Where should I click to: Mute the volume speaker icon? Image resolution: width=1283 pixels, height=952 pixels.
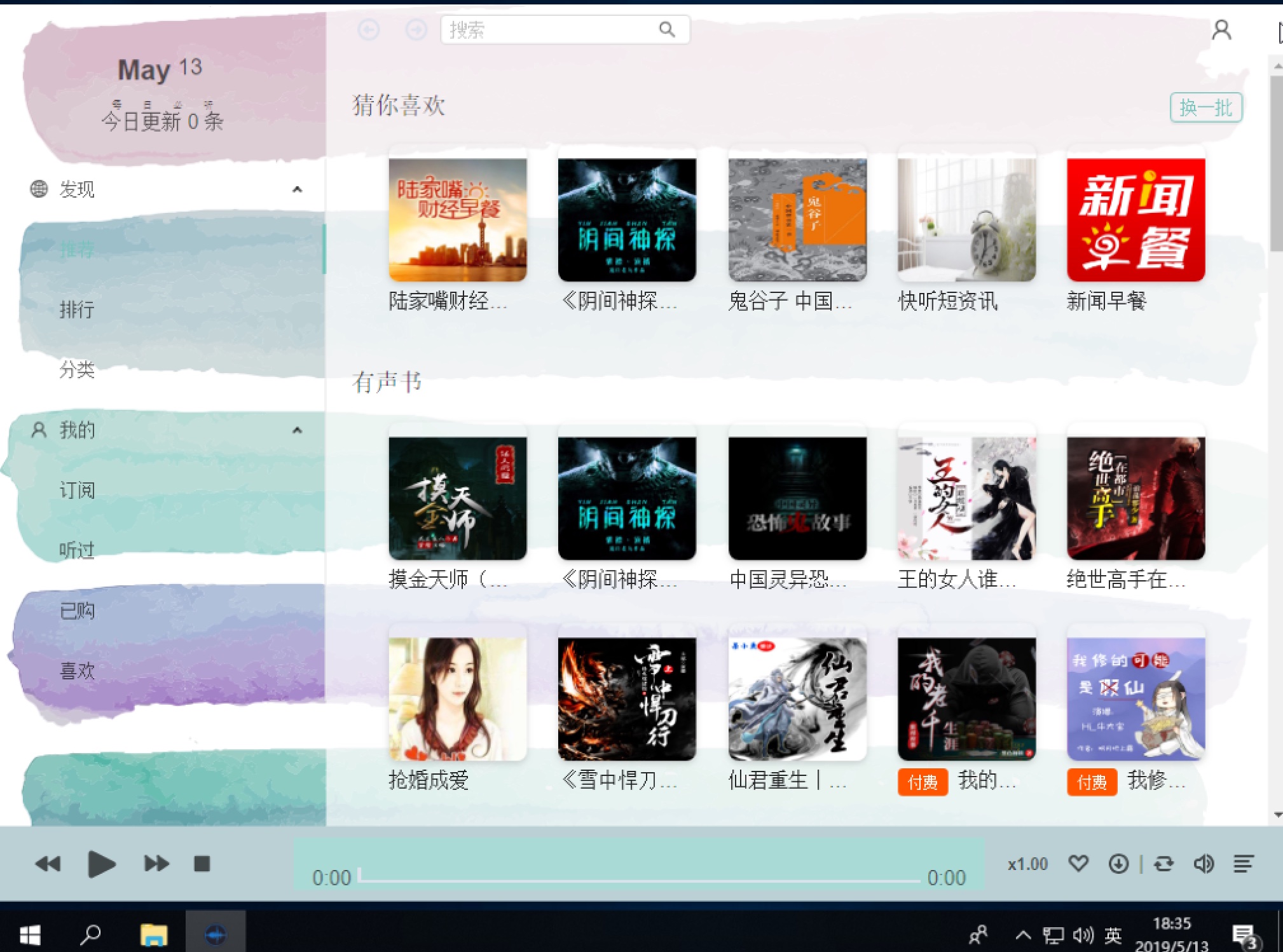(x=1203, y=864)
